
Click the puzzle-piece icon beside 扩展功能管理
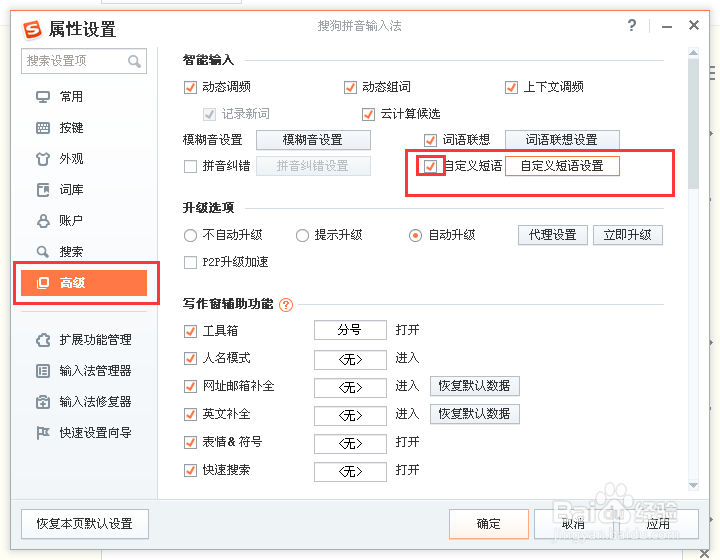pyautogui.click(x=43, y=340)
